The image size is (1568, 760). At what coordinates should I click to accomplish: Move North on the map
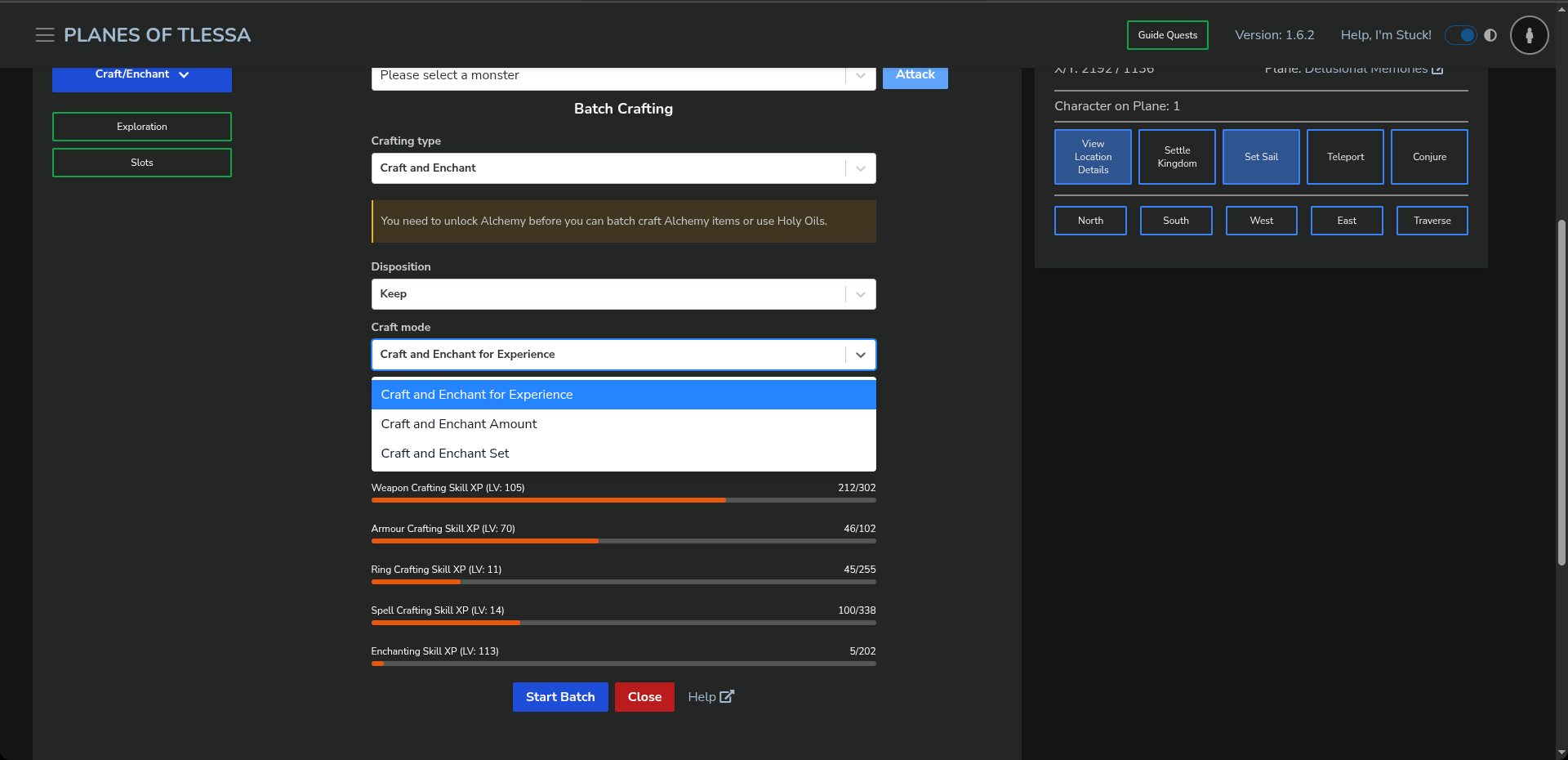[1090, 221]
